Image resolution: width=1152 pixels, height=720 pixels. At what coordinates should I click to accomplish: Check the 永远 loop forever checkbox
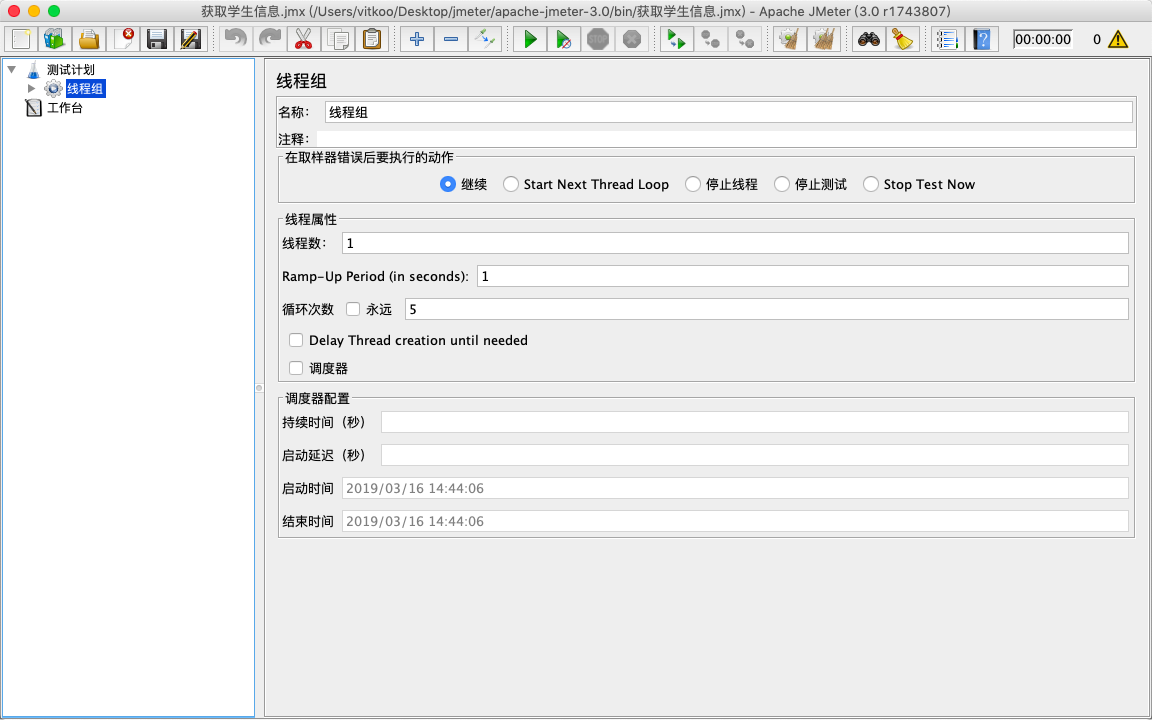point(353,309)
